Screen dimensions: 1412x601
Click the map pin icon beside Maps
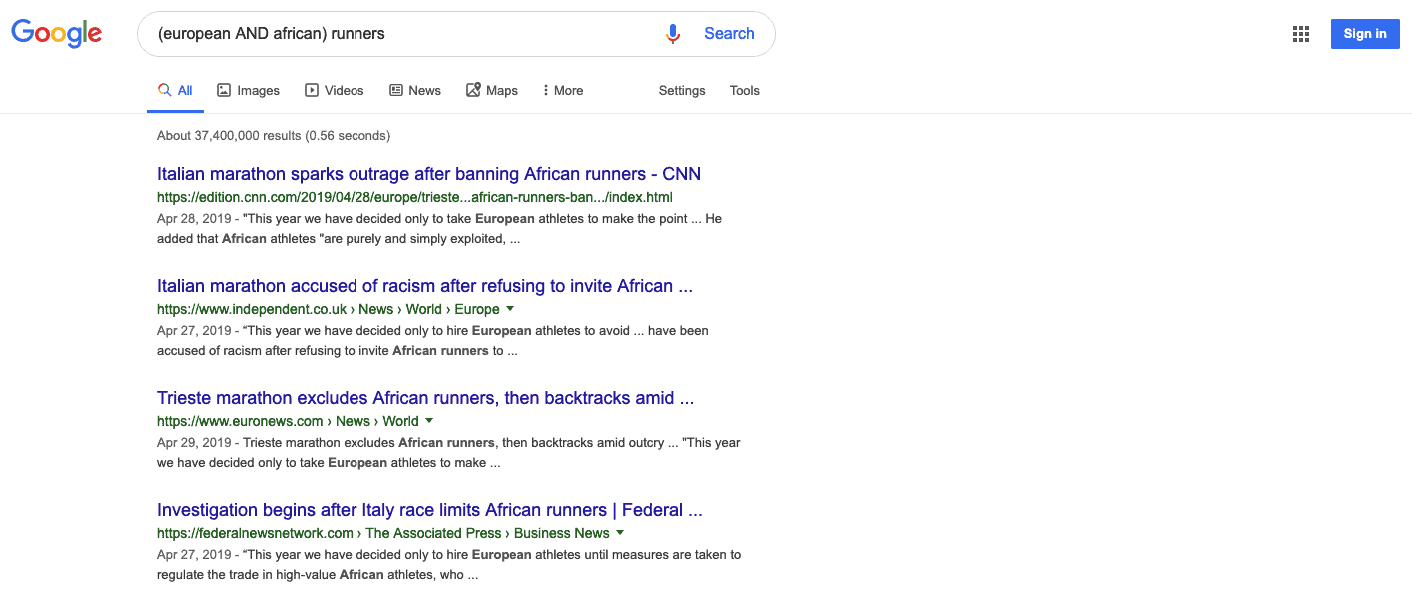[x=471, y=89]
